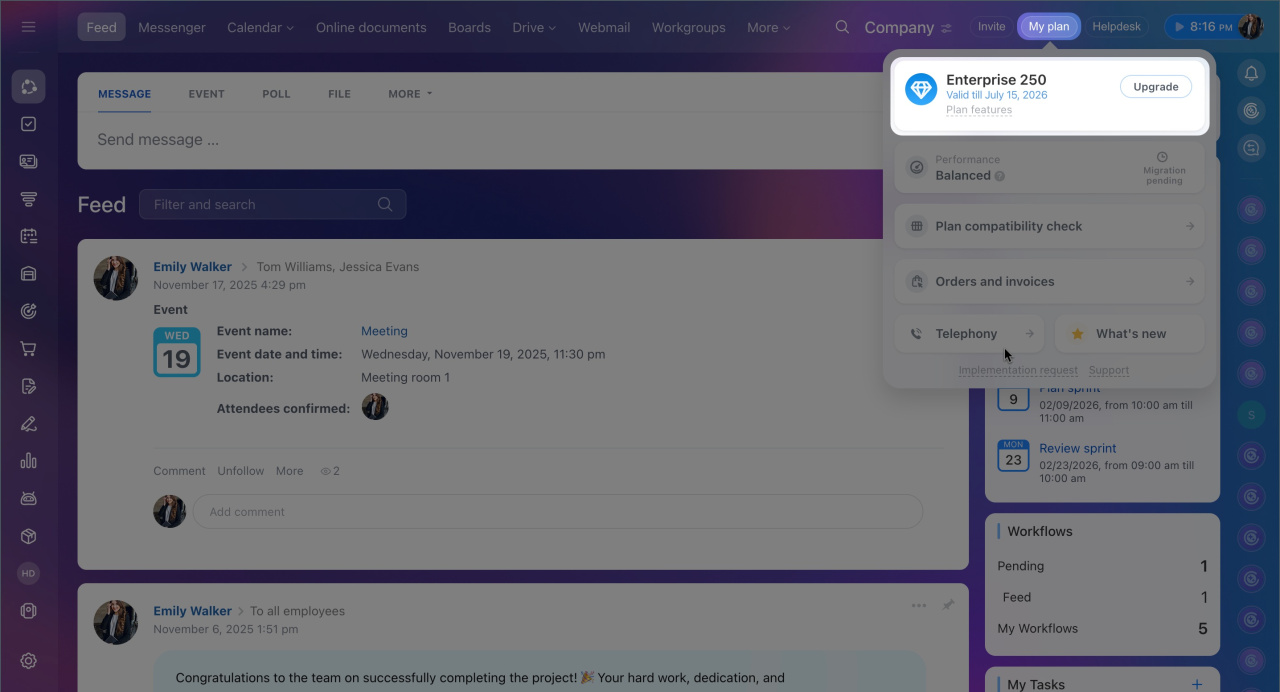
Task: Open the hamburger menu icon
Action: [28, 27]
